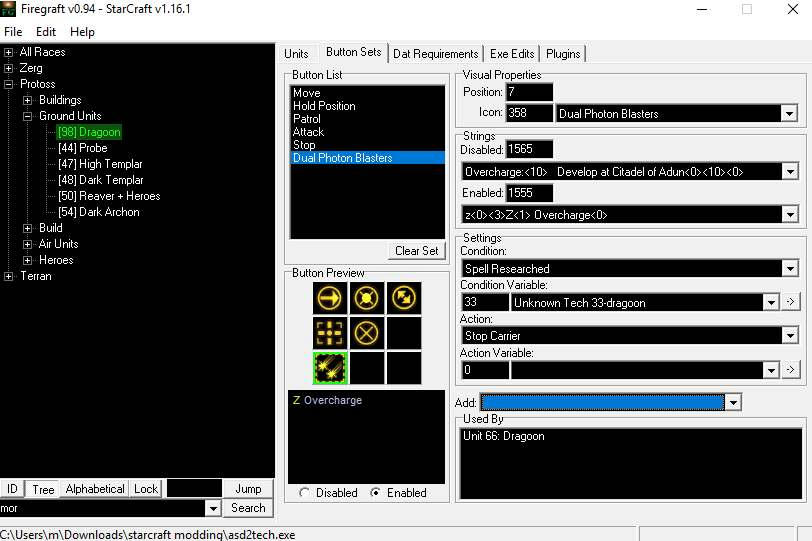Toggle the ID view mode button

[12, 489]
